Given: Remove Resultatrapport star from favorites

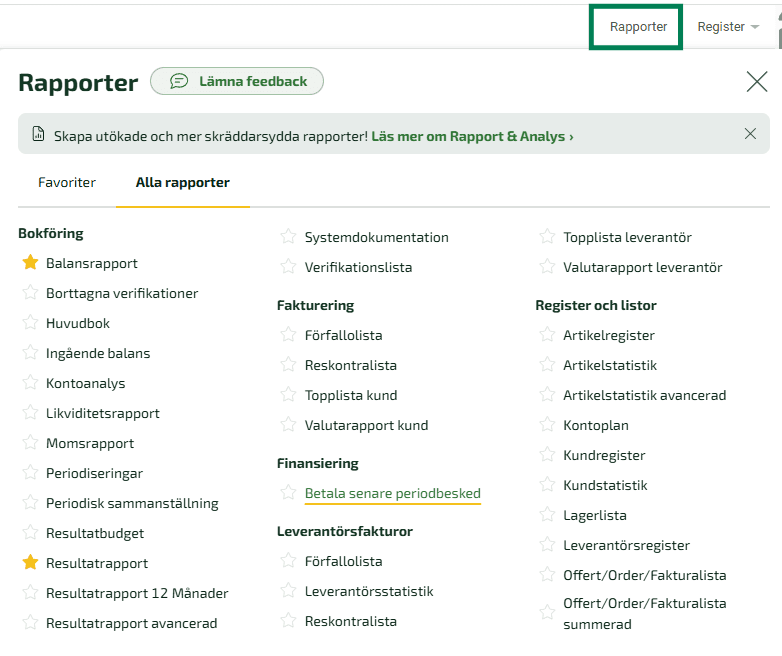Looking at the screenshot, I should click(30, 562).
